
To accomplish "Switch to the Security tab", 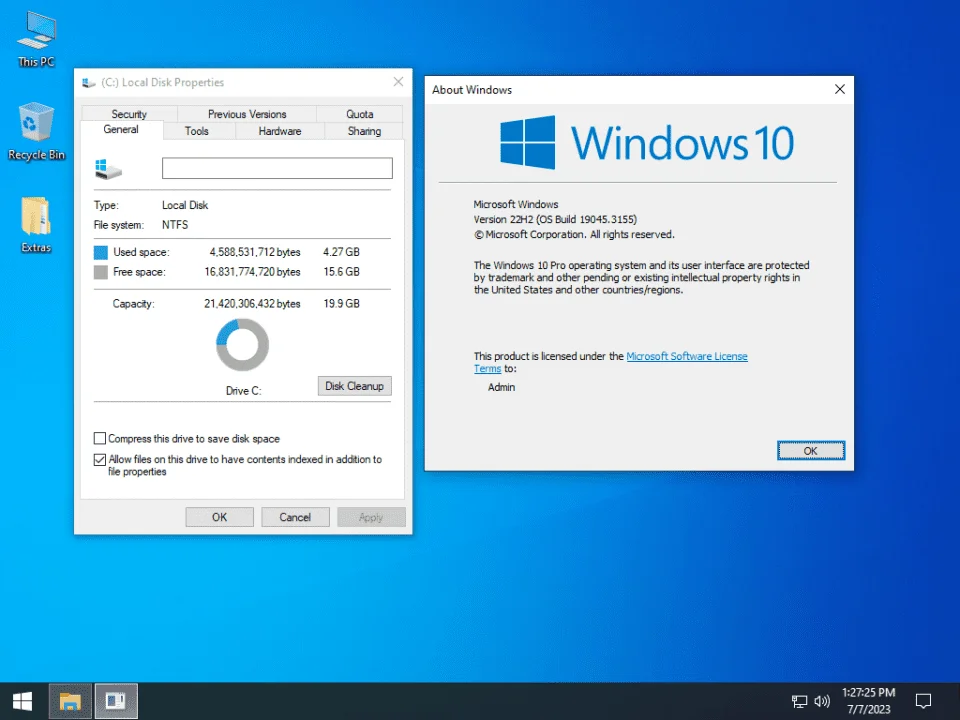I will (x=129, y=114).
